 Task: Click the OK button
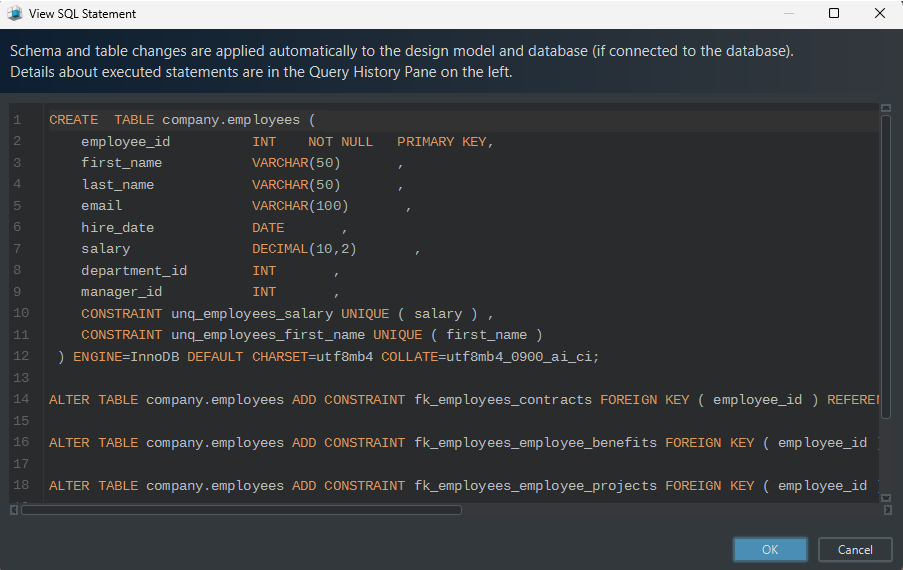(770, 549)
